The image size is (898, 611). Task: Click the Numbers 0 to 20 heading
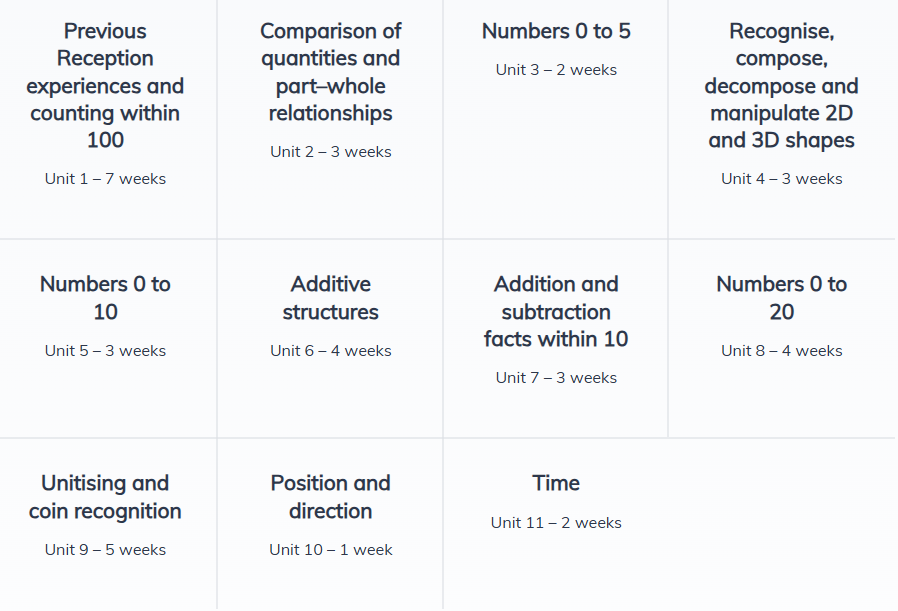pos(781,298)
